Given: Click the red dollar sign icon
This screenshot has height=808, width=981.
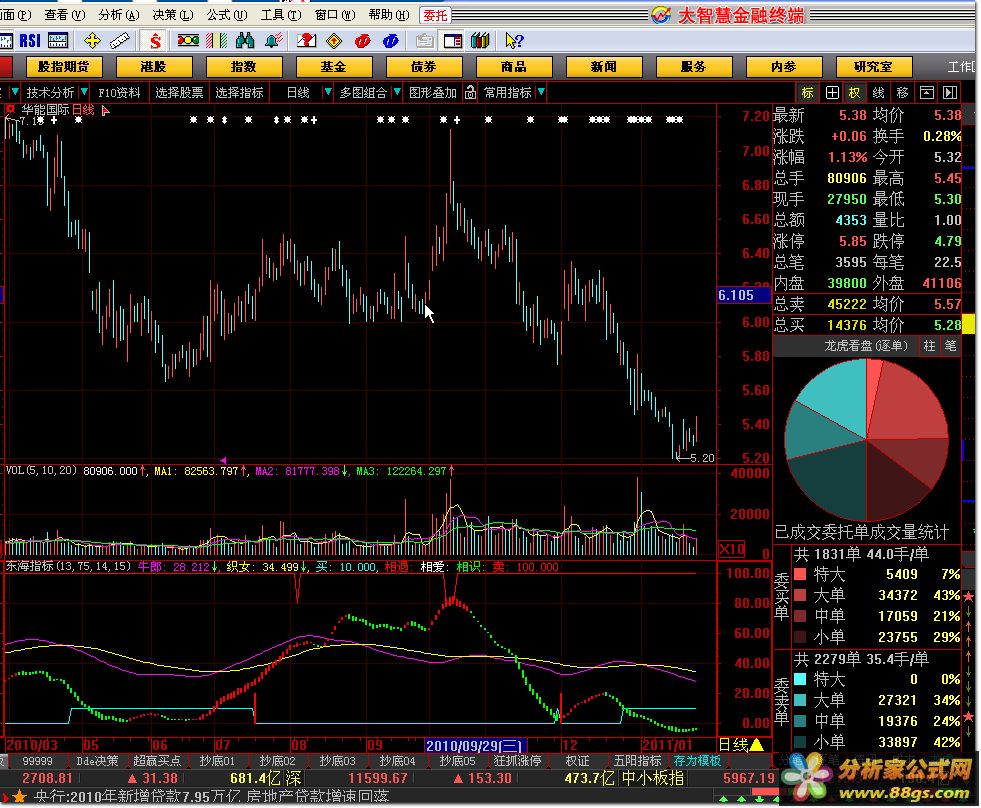Looking at the screenshot, I should pyautogui.click(x=155, y=41).
